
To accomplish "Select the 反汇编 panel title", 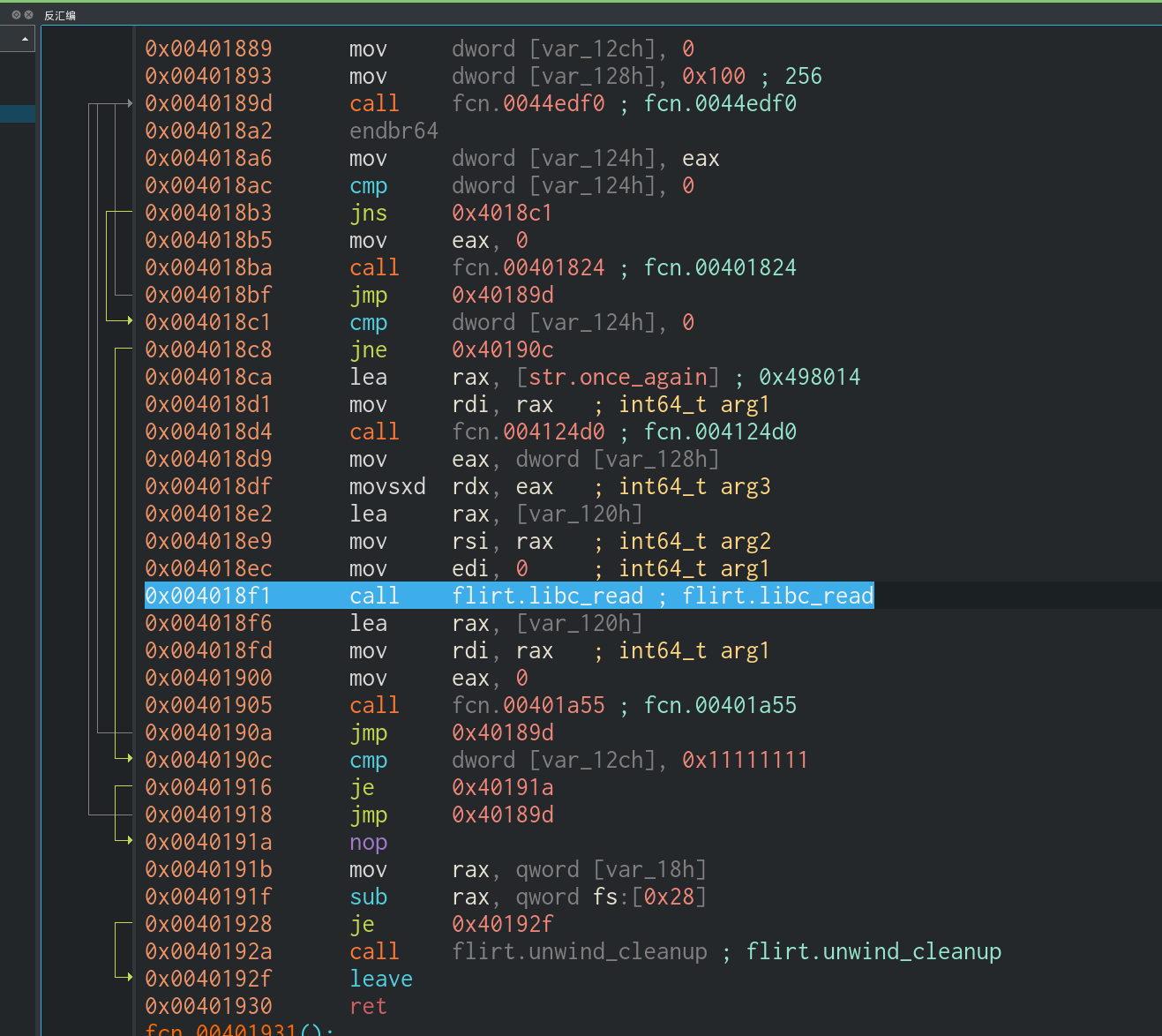I will click(x=60, y=15).
